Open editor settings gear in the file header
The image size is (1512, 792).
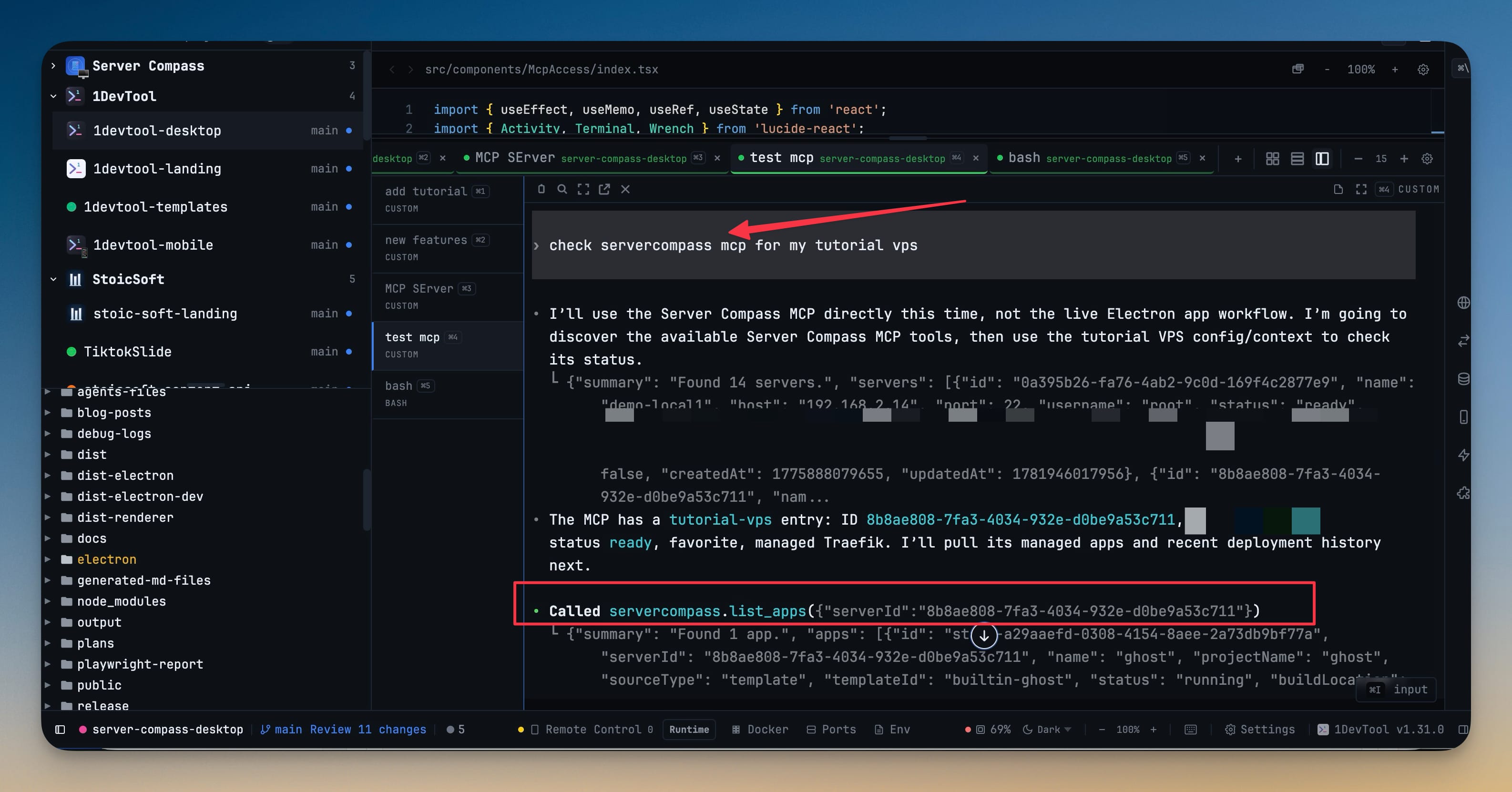(x=1423, y=69)
